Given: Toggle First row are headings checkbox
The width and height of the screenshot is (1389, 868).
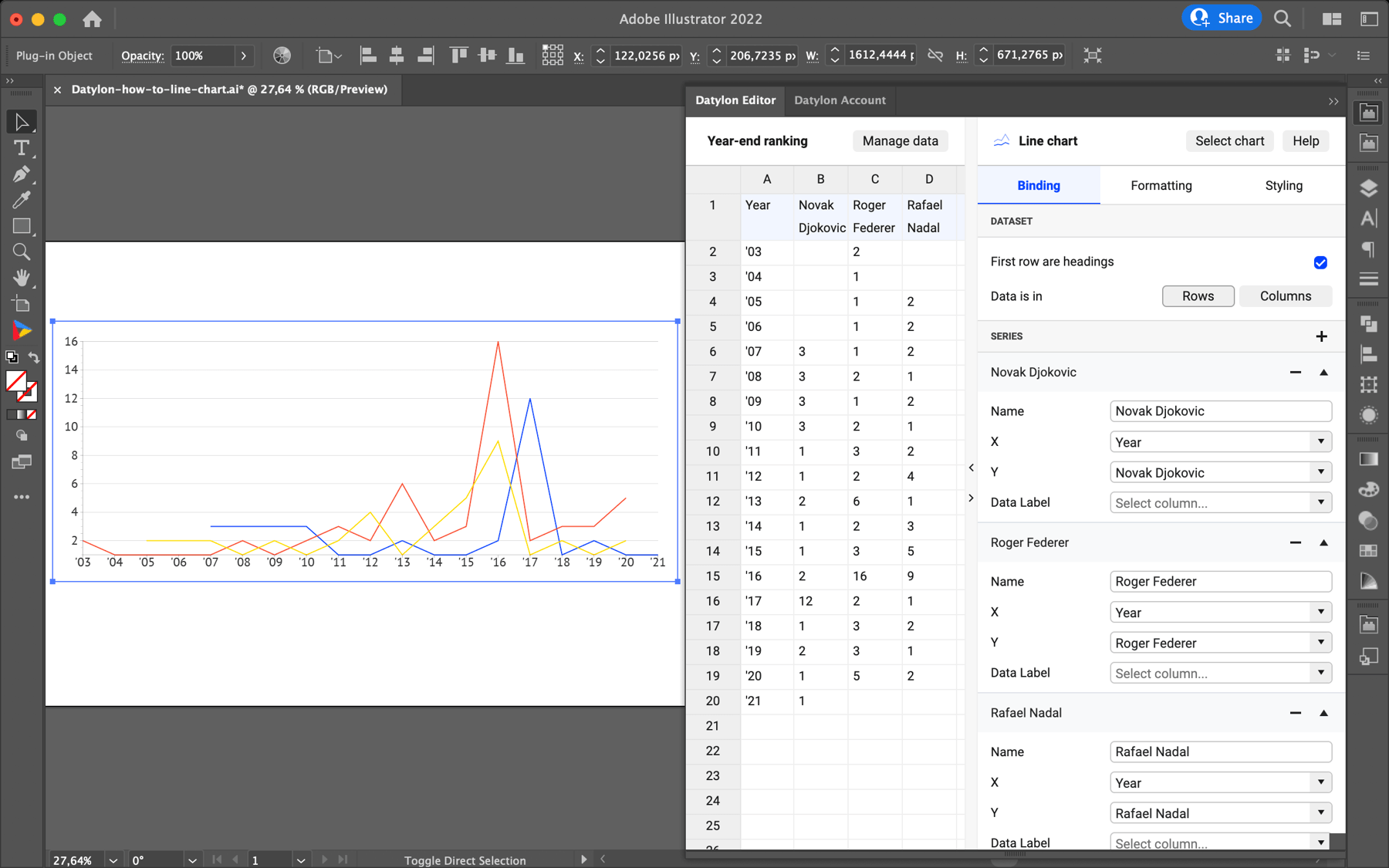Looking at the screenshot, I should coord(1321,262).
